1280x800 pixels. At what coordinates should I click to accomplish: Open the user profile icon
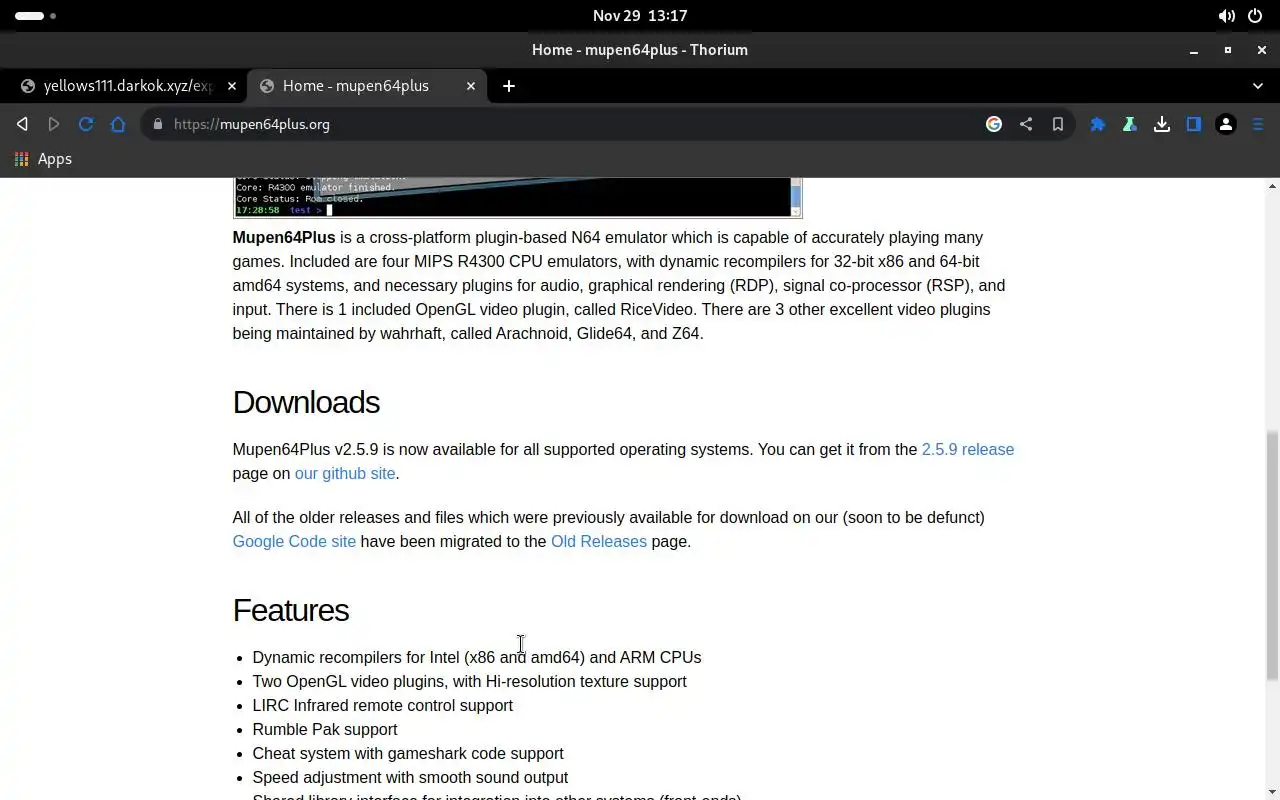click(1226, 124)
